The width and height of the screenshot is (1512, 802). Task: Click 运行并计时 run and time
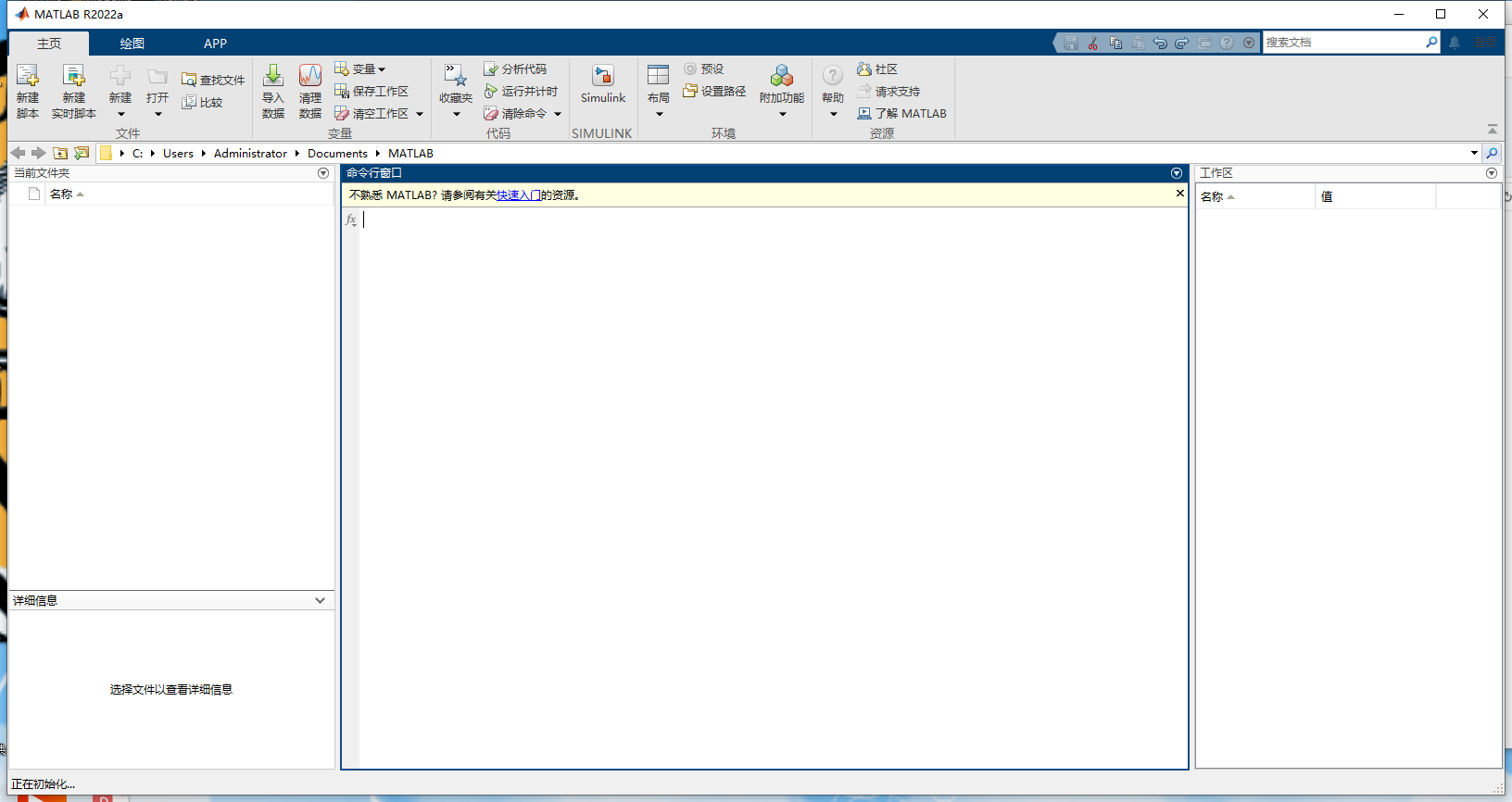click(x=521, y=91)
